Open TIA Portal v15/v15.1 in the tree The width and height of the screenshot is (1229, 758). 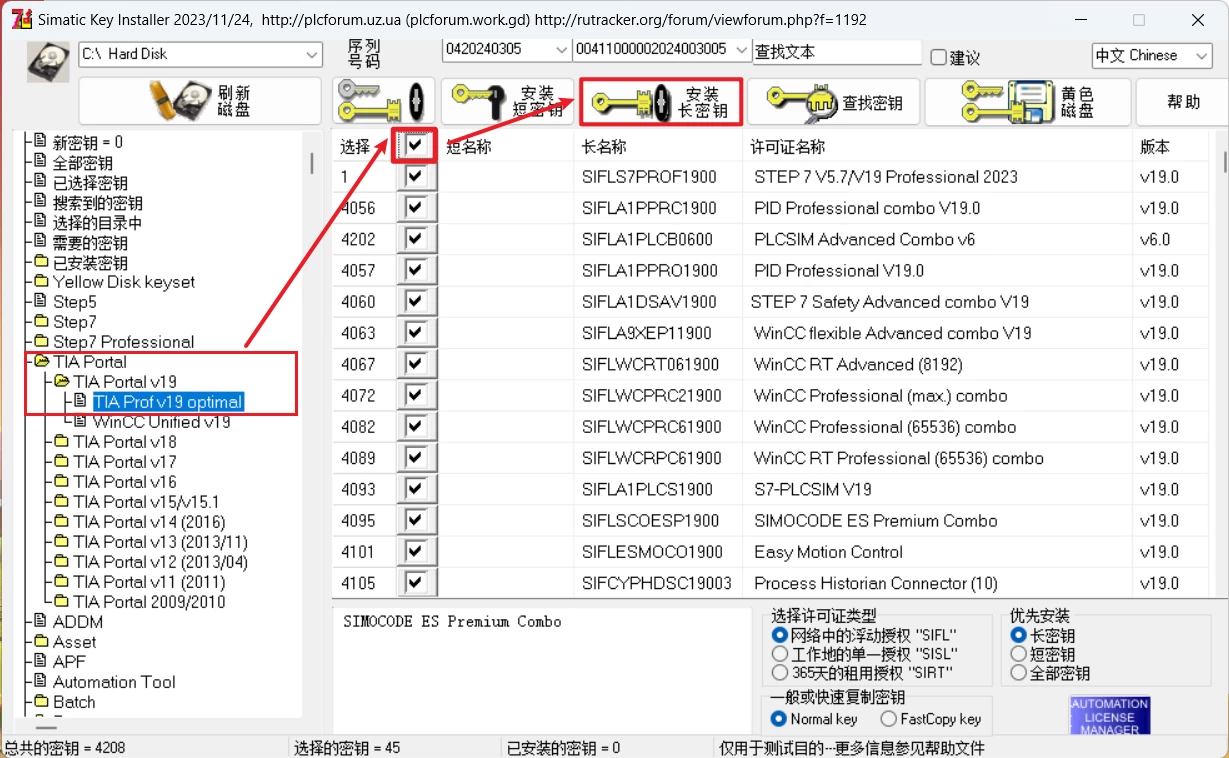[x=146, y=502]
